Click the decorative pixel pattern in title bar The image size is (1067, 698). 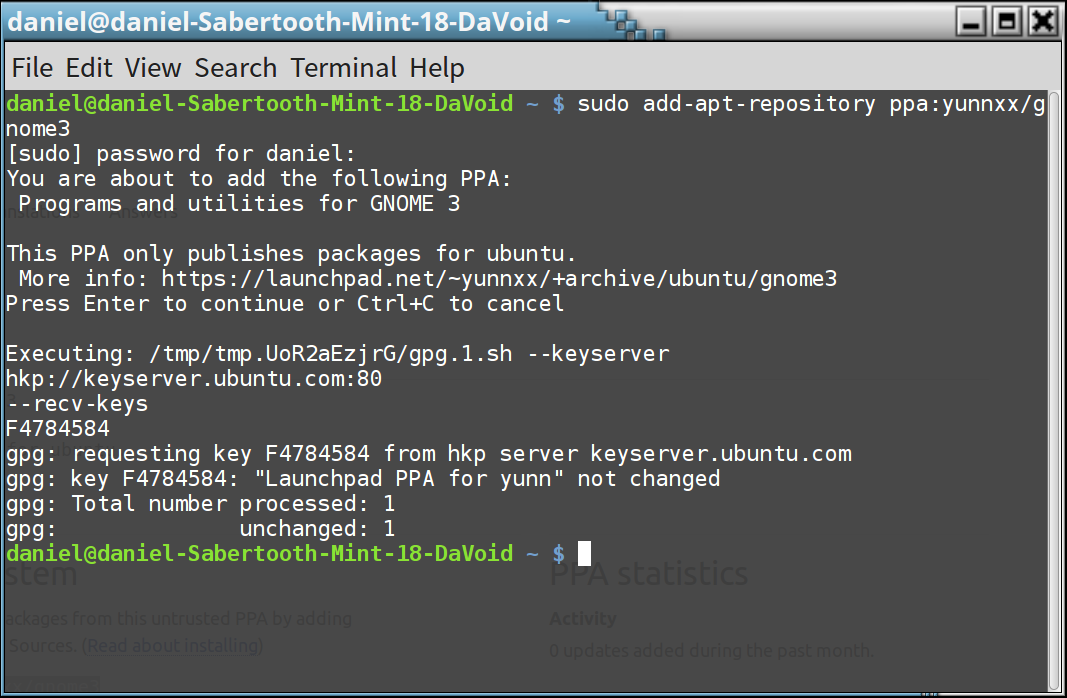pos(634,24)
